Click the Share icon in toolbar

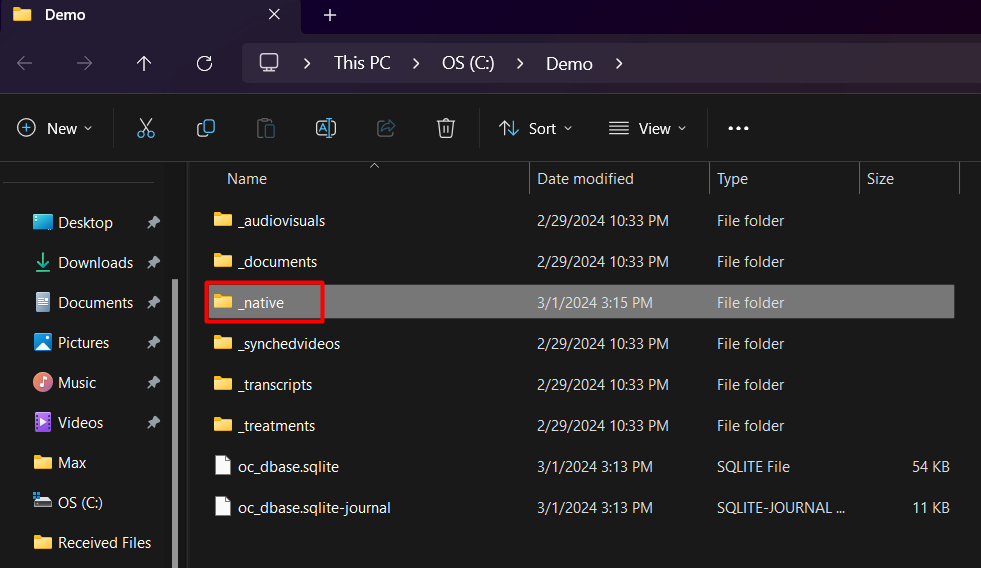[x=386, y=128]
